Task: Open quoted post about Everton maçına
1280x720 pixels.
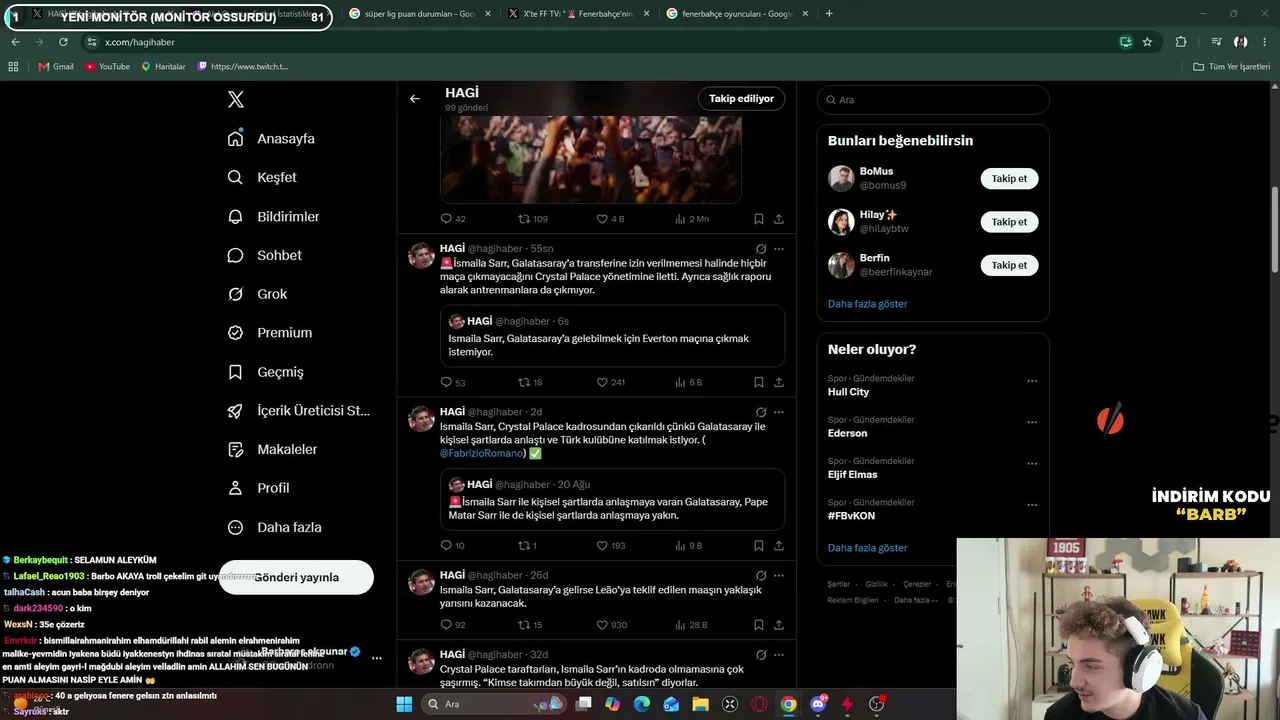Action: pos(612,334)
